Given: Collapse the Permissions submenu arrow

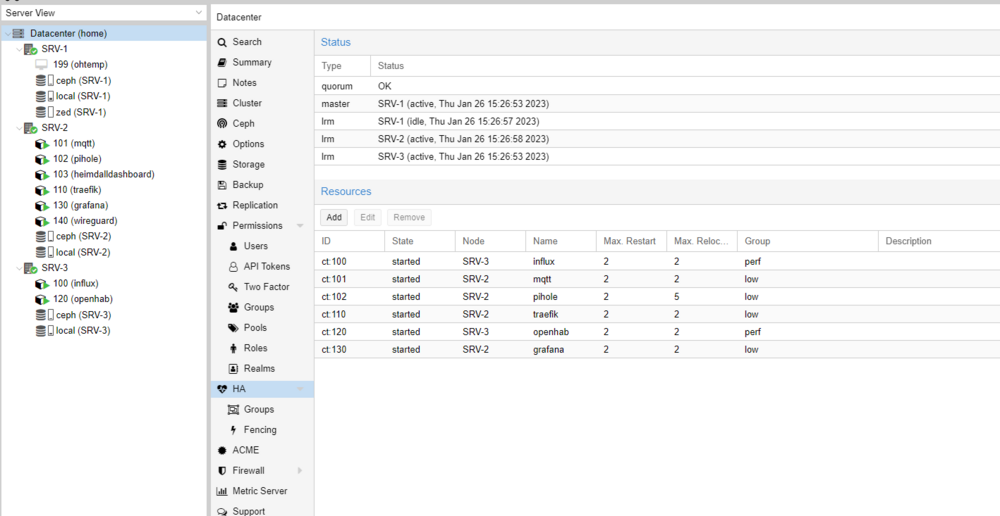Looking at the screenshot, I should pyautogui.click(x=300, y=226).
